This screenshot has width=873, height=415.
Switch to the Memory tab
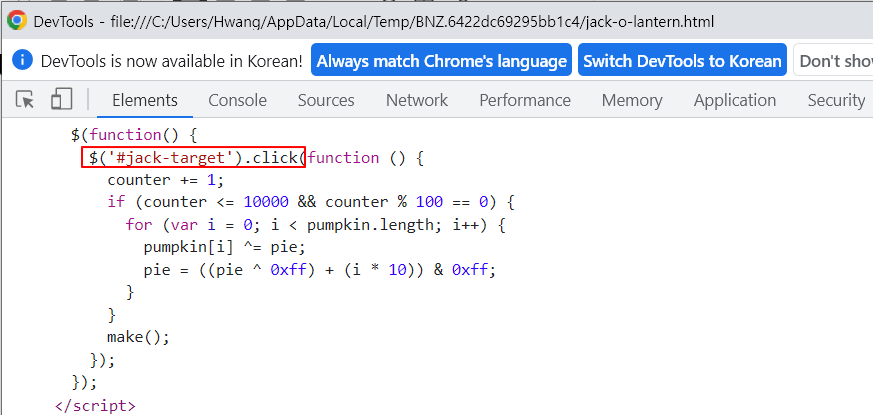pos(632,100)
